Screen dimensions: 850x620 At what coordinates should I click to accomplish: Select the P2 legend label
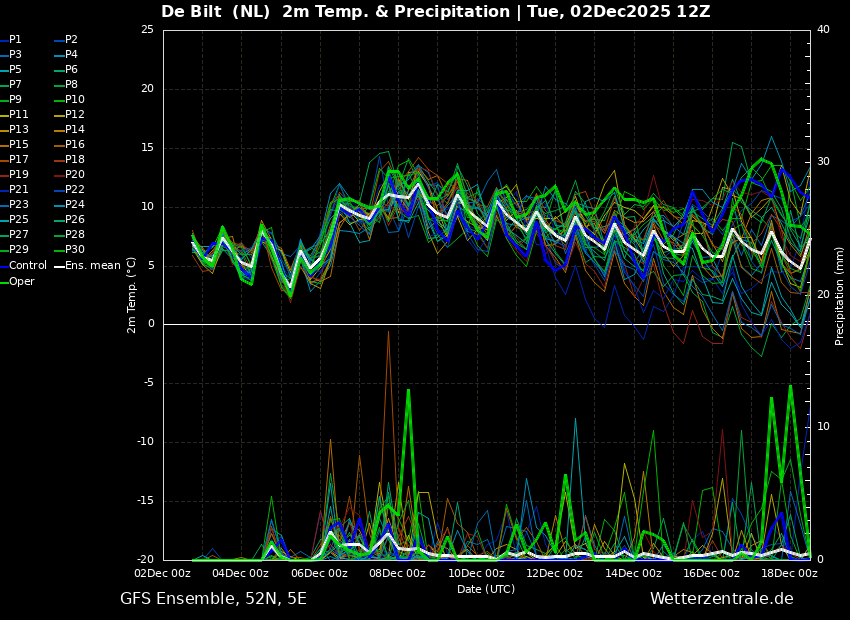(x=71, y=40)
